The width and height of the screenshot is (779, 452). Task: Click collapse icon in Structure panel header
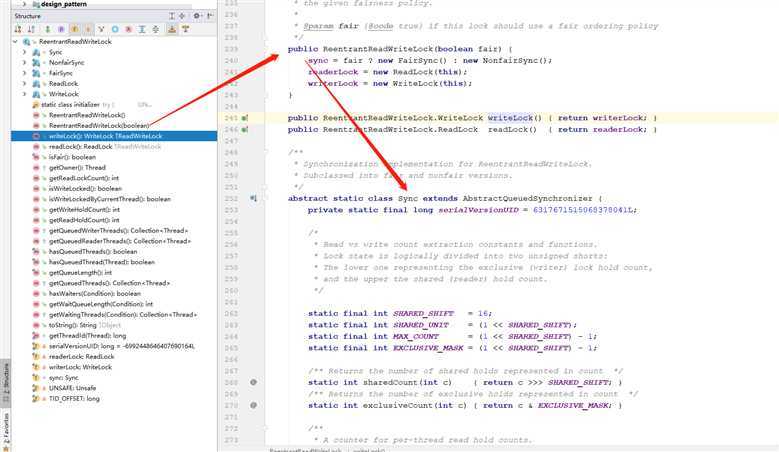pos(182,16)
